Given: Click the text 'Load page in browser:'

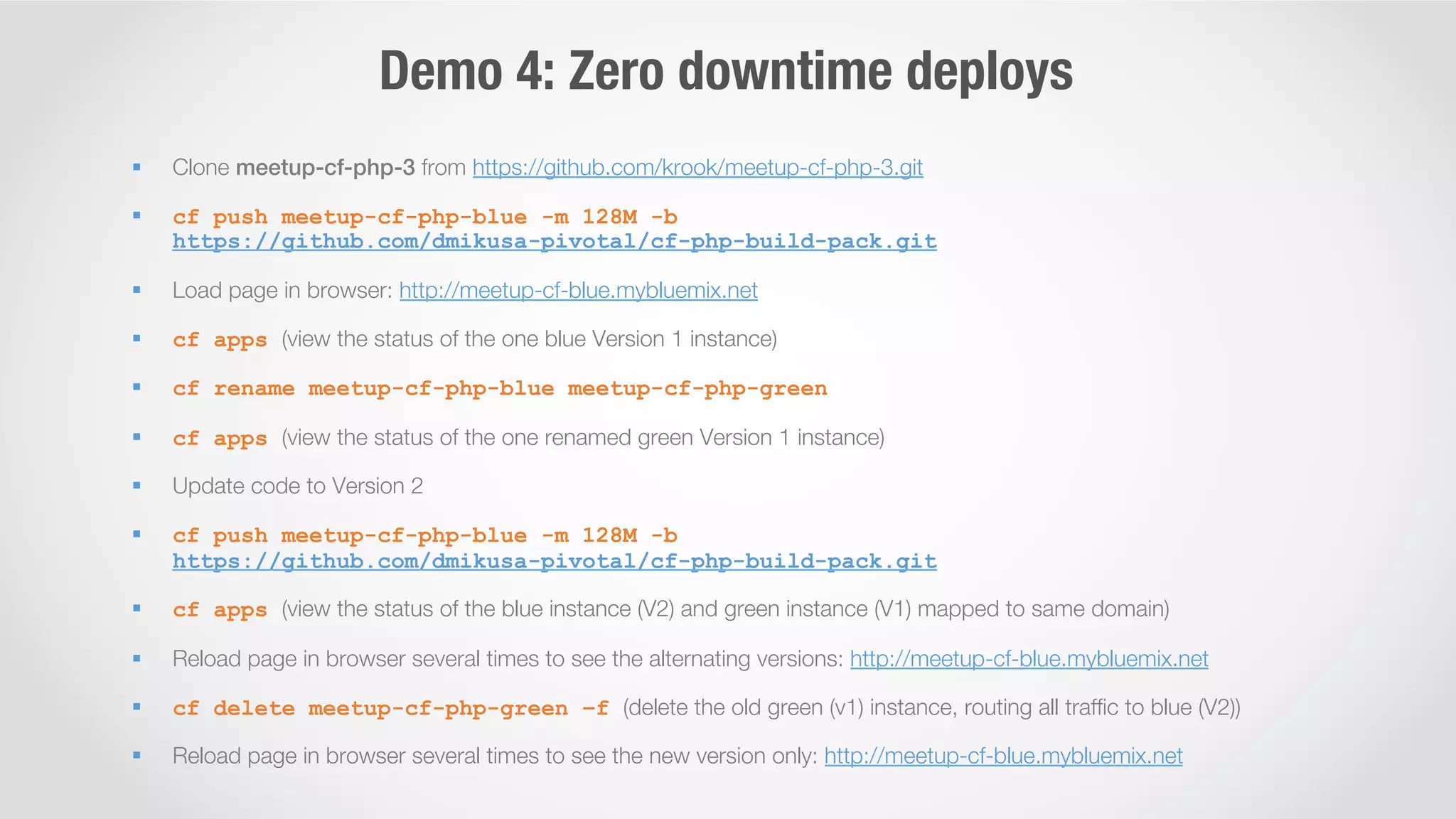Looking at the screenshot, I should click(x=283, y=291).
